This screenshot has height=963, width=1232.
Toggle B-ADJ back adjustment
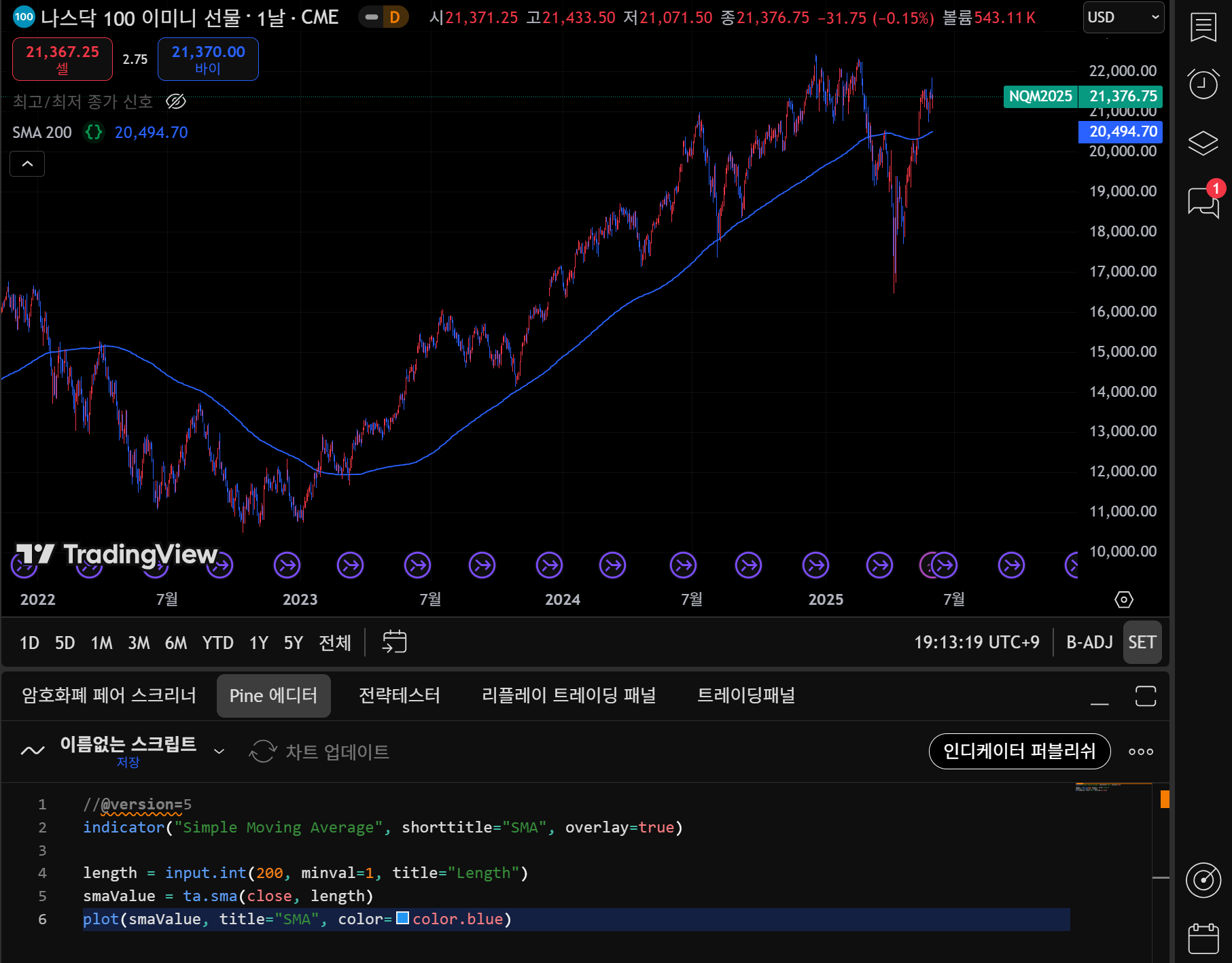click(x=1089, y=642)
